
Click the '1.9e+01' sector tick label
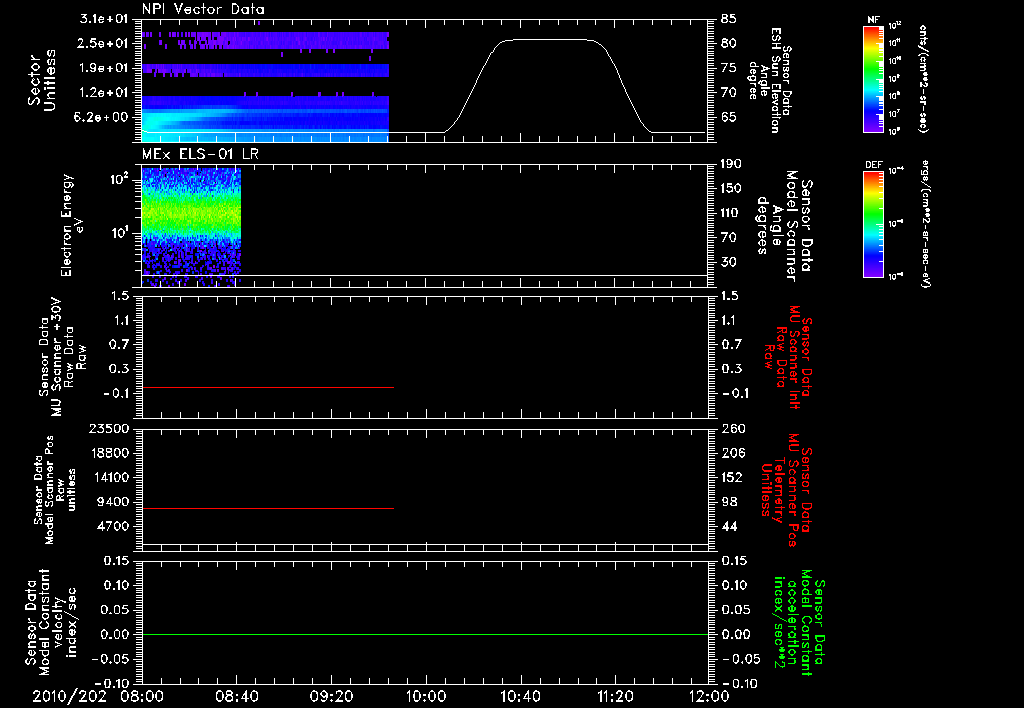[x=104, y=68]
